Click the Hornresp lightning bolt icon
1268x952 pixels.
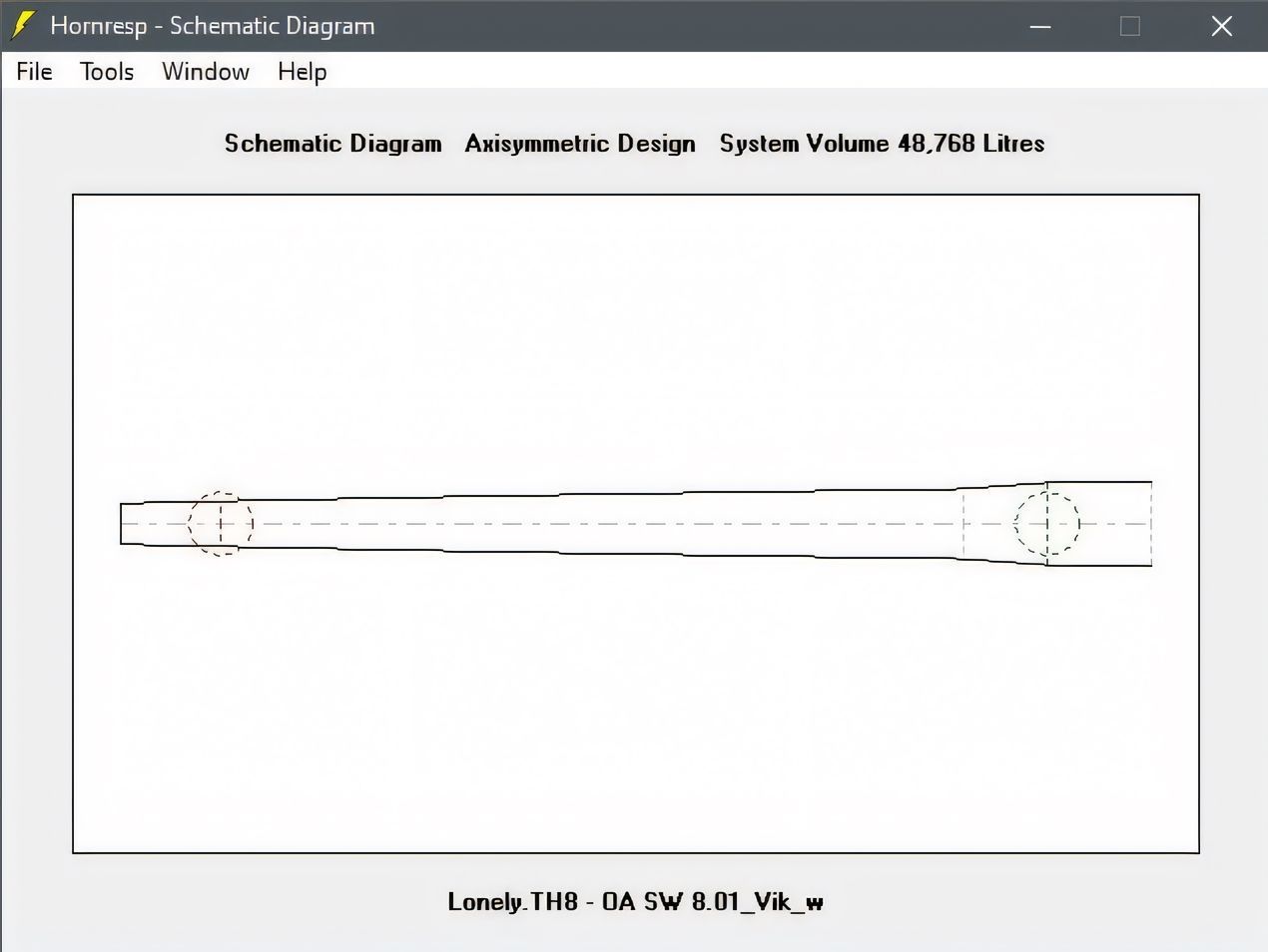click(23, 26)
